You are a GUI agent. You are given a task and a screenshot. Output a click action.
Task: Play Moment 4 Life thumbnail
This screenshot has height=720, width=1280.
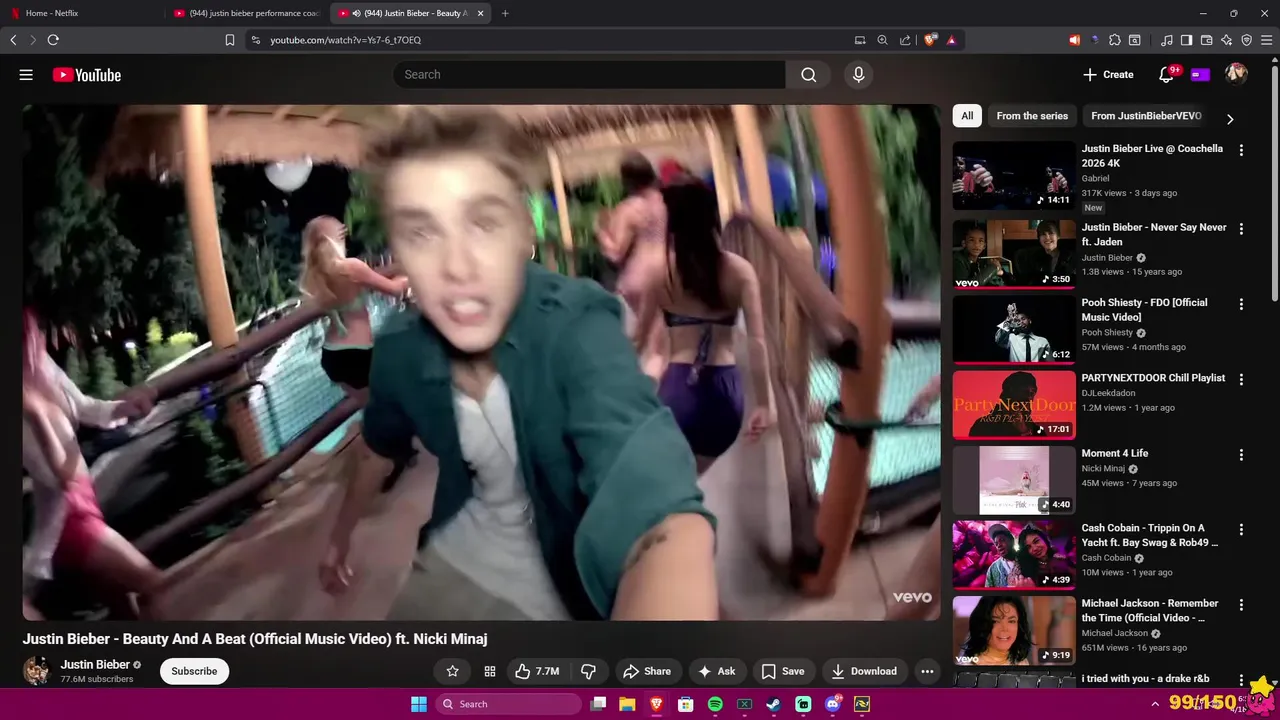pyautogui.click(x=1014, y=480)
